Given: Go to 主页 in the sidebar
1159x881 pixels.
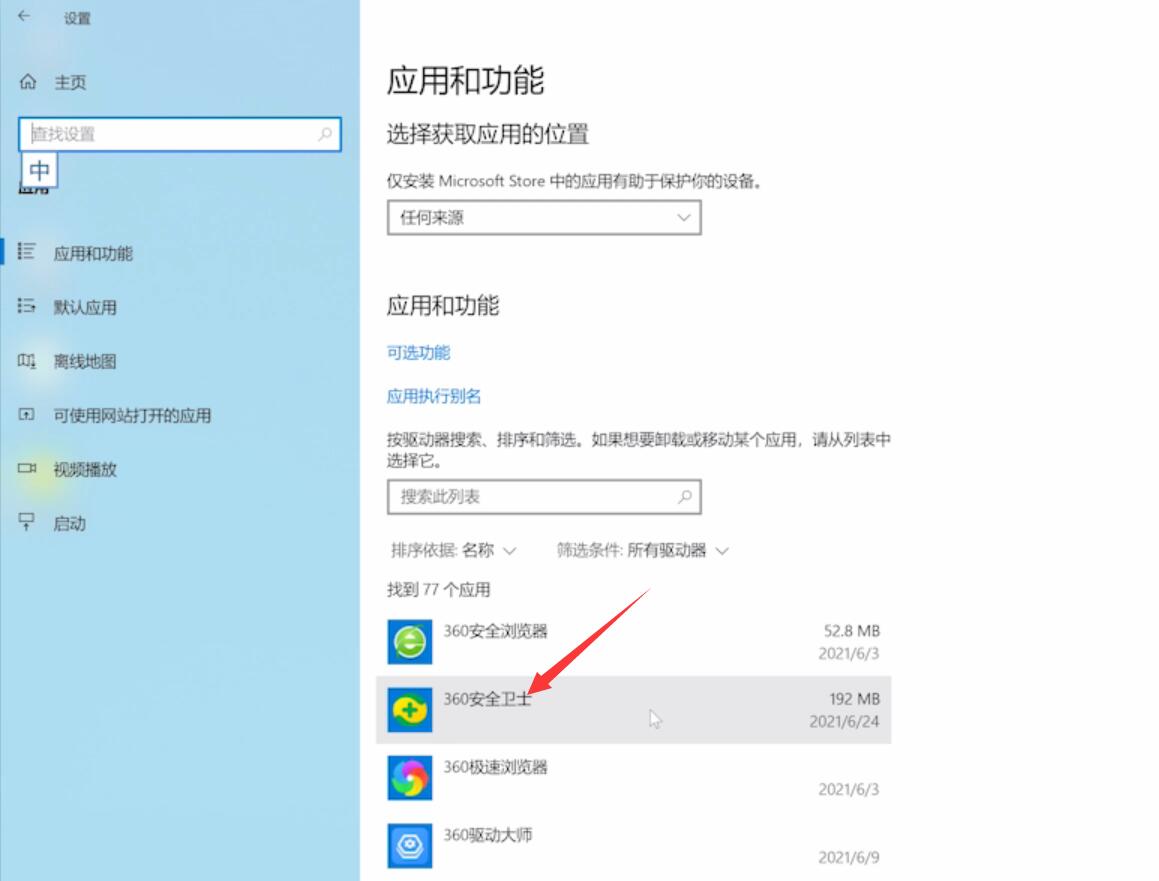Looking at the screenshot, I should click(x=70, y=82).
